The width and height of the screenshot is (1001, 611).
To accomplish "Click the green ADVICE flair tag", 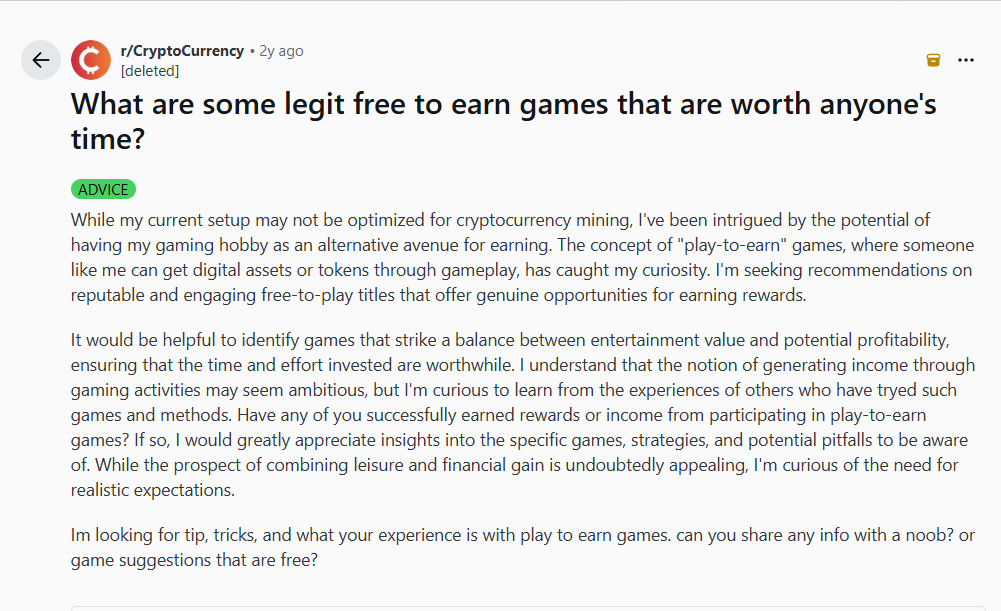I will point(103,189).
